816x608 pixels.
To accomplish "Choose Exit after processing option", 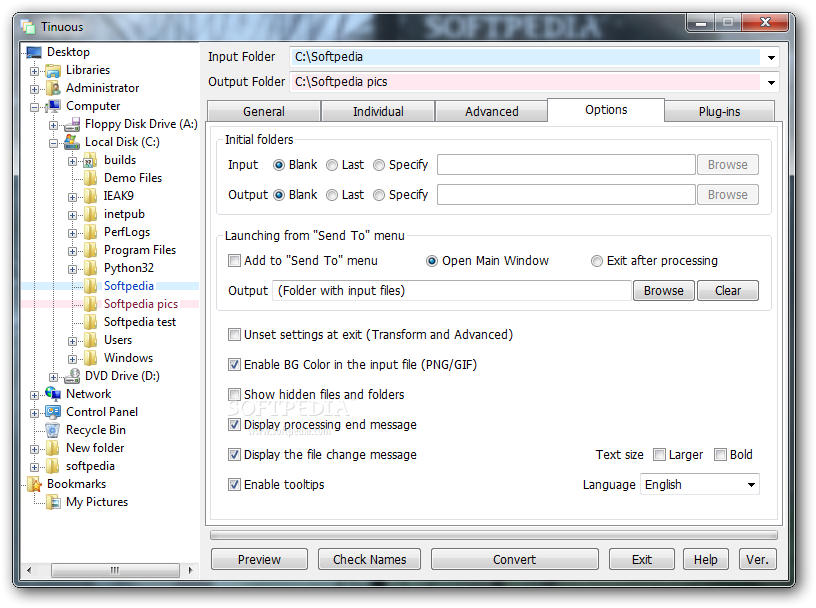I will click(x=597, y=261).
